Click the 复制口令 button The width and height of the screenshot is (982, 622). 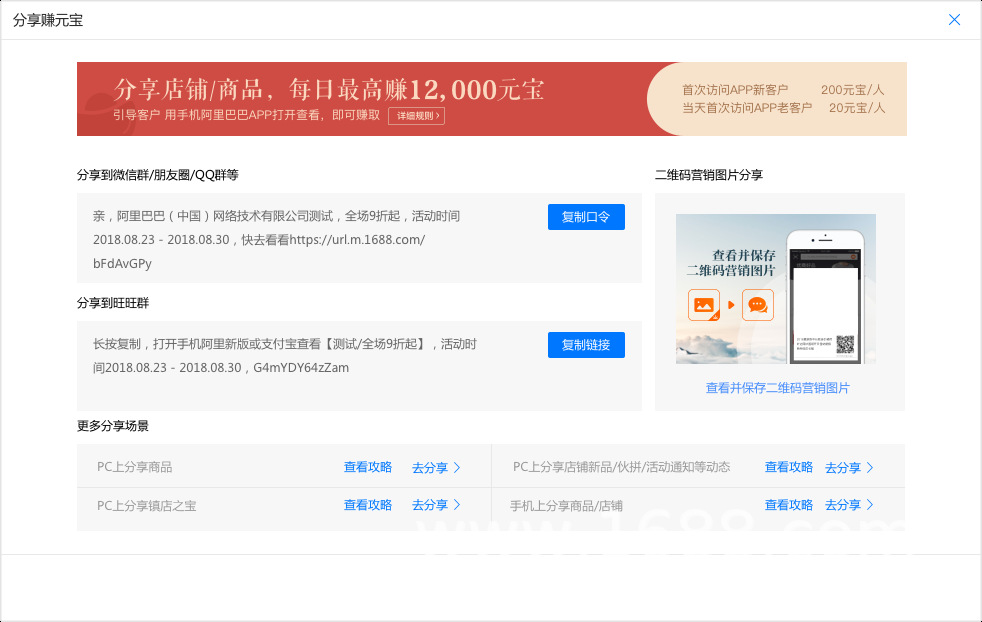586,217
